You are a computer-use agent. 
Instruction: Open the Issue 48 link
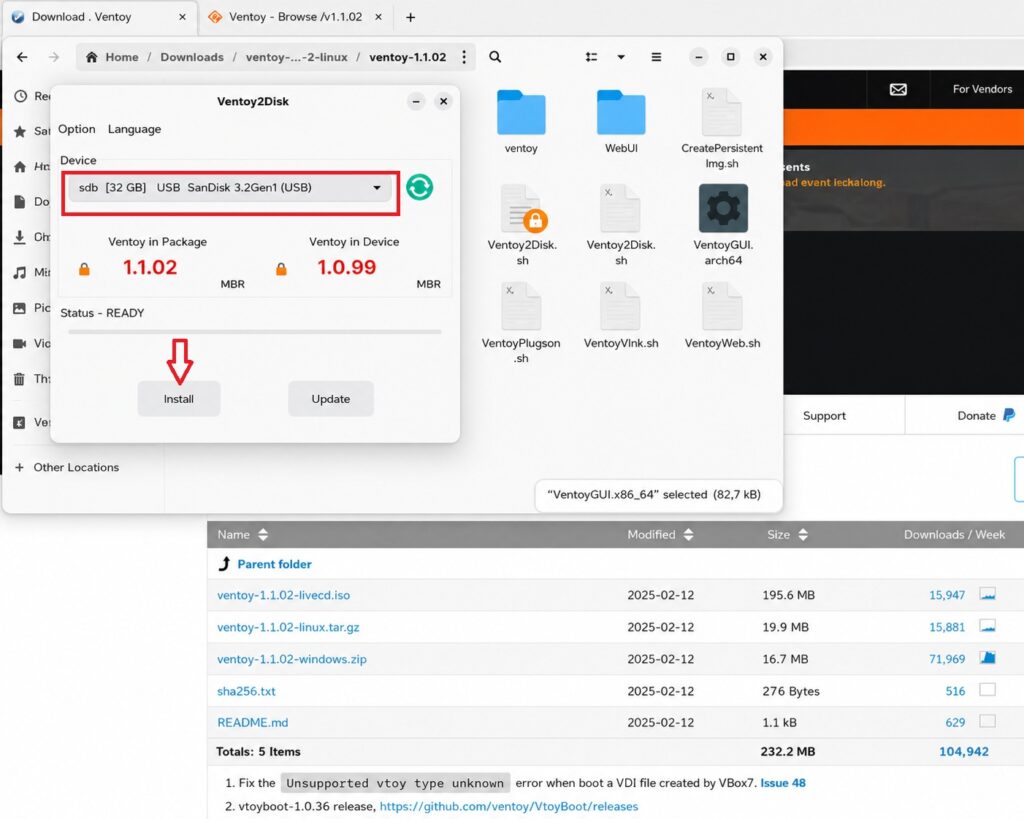pyautogui.click(x=782, y=783)
